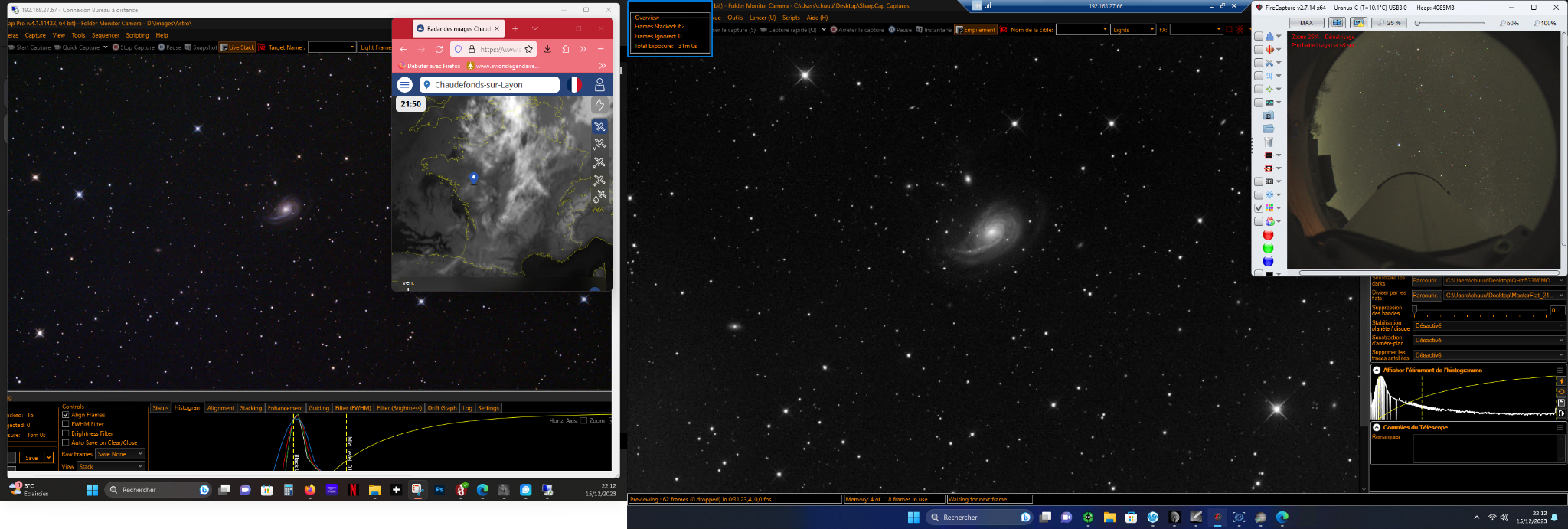This screenshot has width=1568, height=529.
Task: Select the blue channel circle in FireCapture
Action: point(1268,261)
